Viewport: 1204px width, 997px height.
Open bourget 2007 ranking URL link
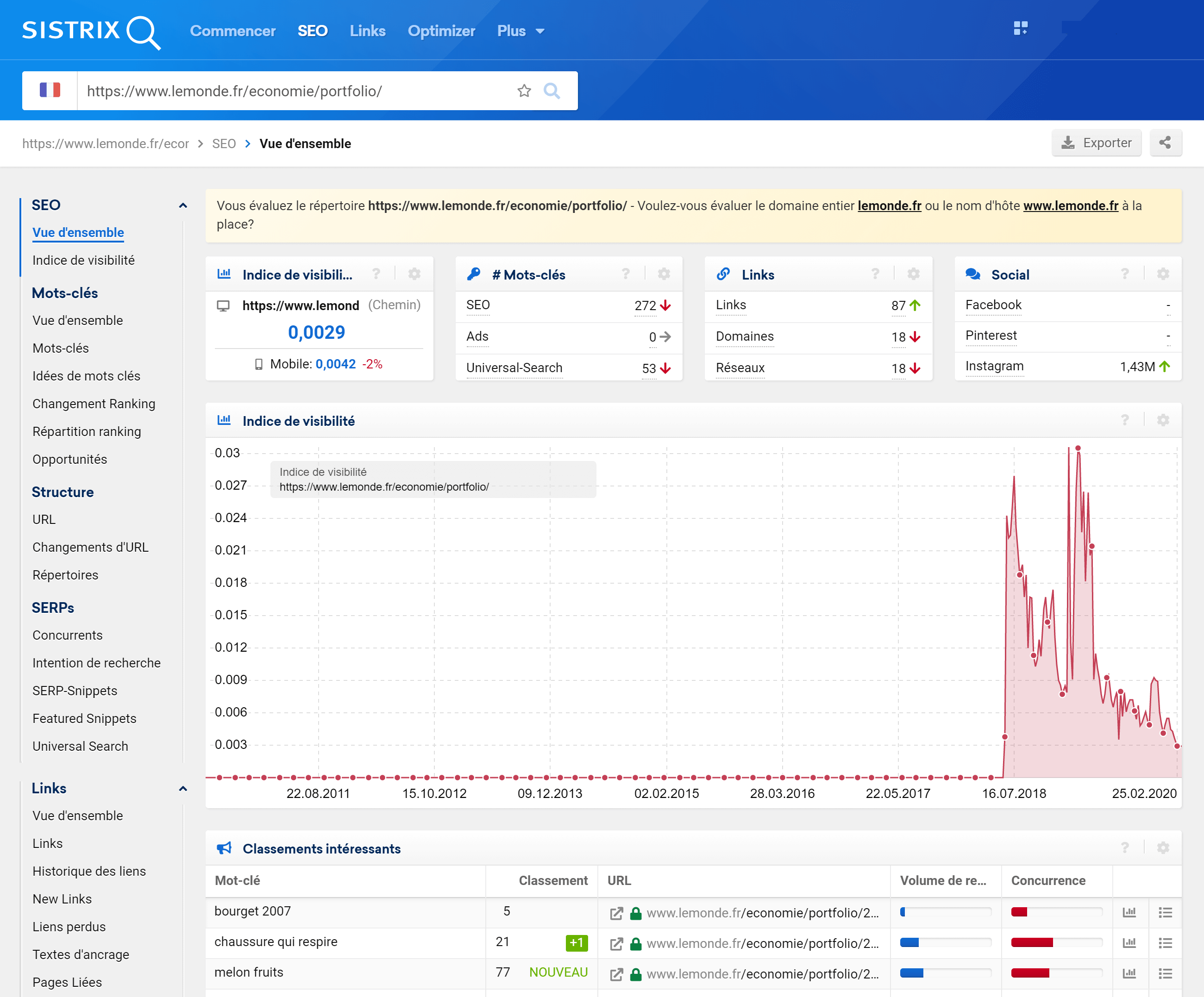click(763, 913)
